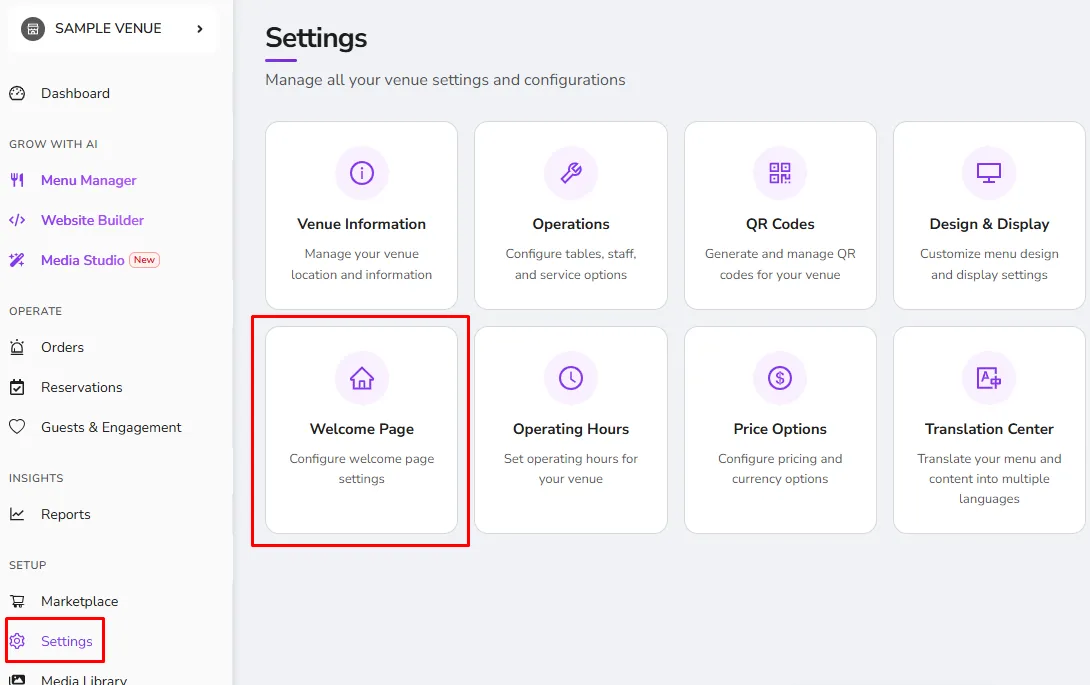Click the Price Options dollar icon
Screen dimensions: 1090x685
click(780, 378)
